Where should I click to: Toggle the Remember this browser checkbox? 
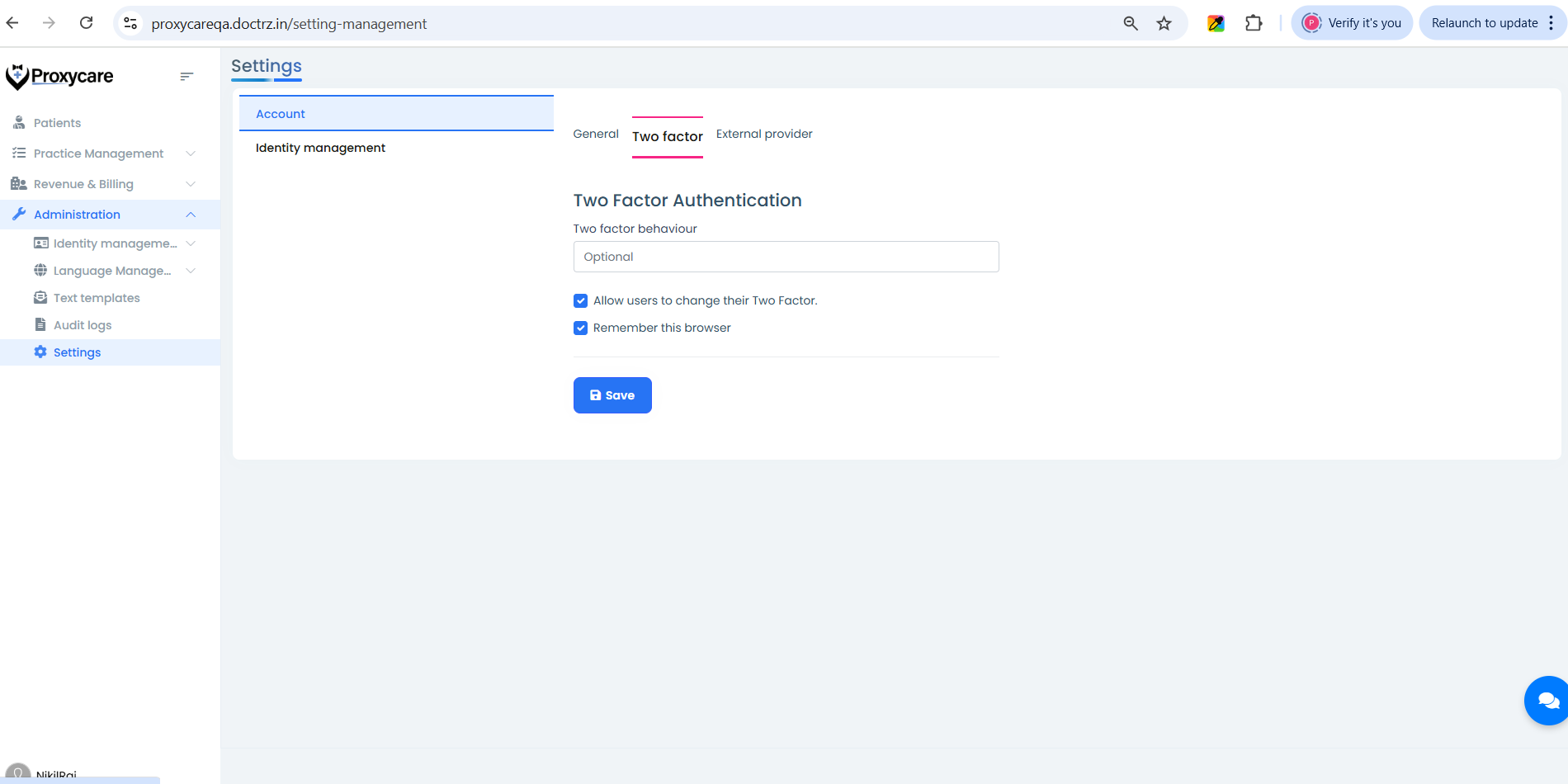pyautogui.click(x=581, y=328)
